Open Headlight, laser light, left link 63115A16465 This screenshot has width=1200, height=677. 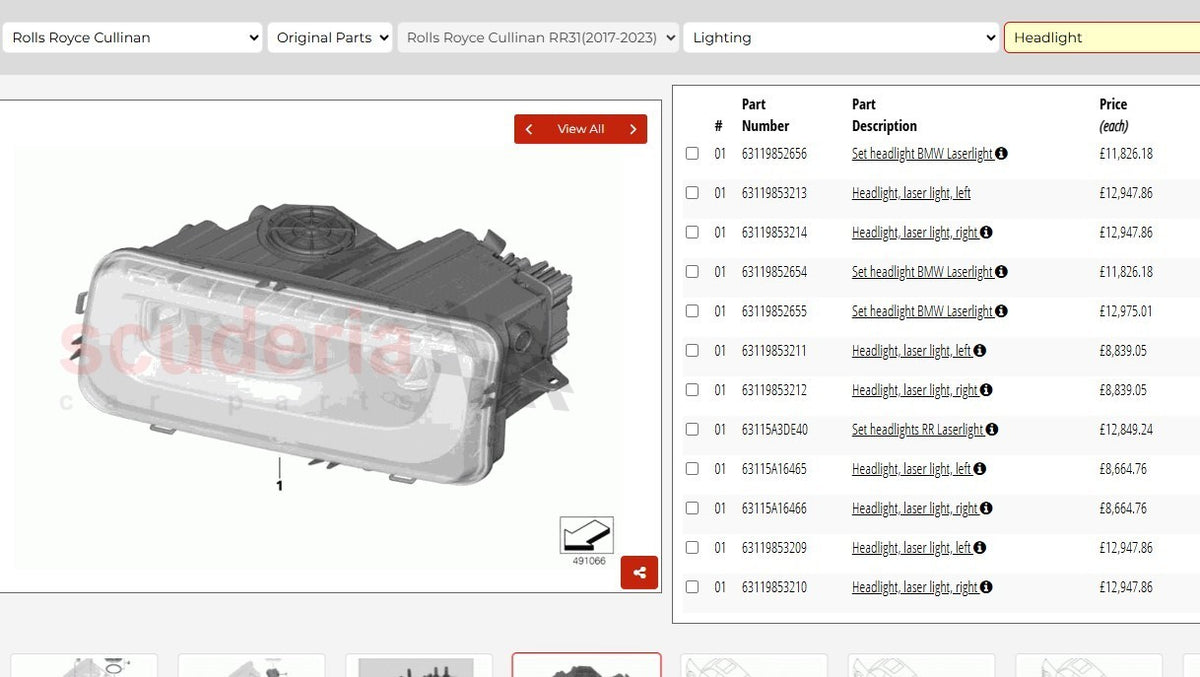[911, 468]
